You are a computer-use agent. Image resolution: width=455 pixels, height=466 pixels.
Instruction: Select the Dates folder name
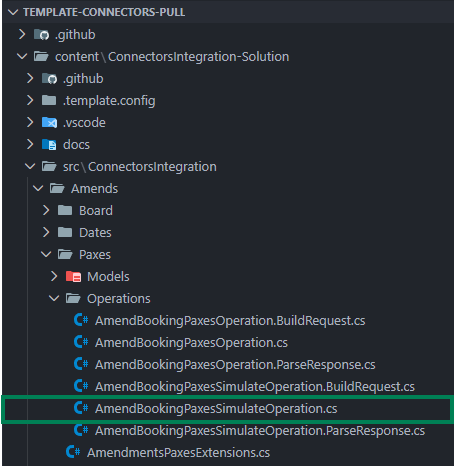point(95,233)
